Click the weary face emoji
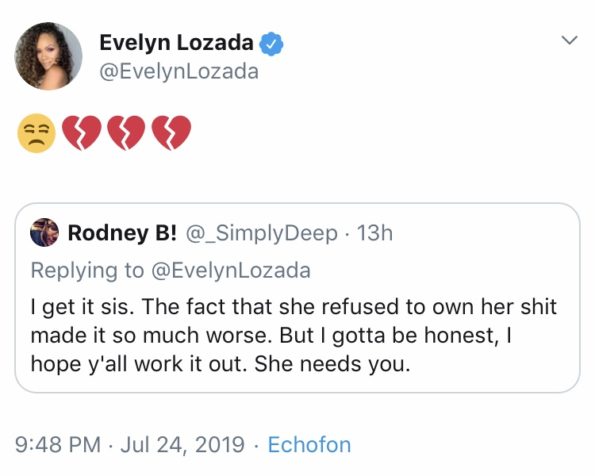 coord(36,133)
